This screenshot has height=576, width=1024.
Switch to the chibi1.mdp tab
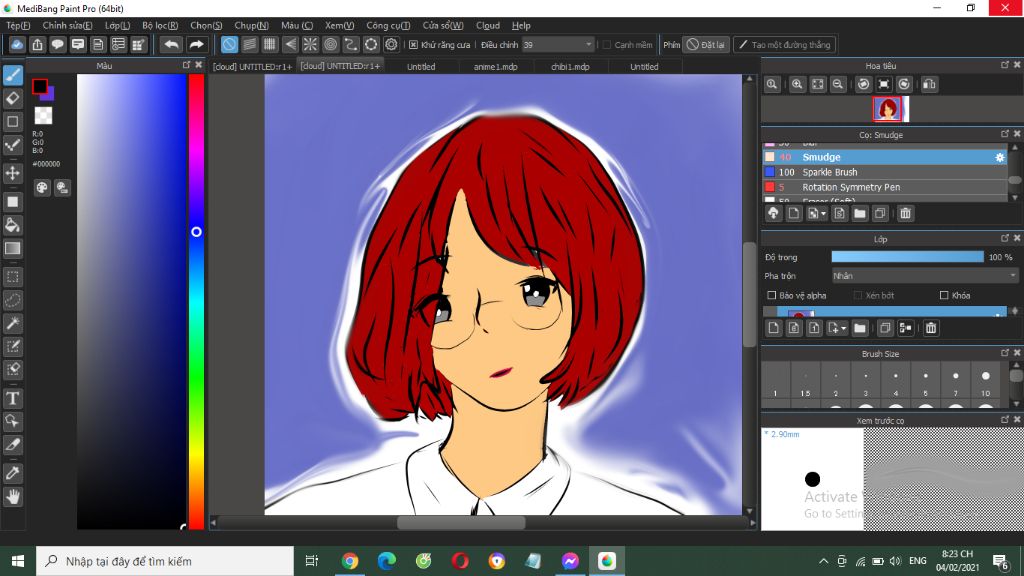point(570,67)
